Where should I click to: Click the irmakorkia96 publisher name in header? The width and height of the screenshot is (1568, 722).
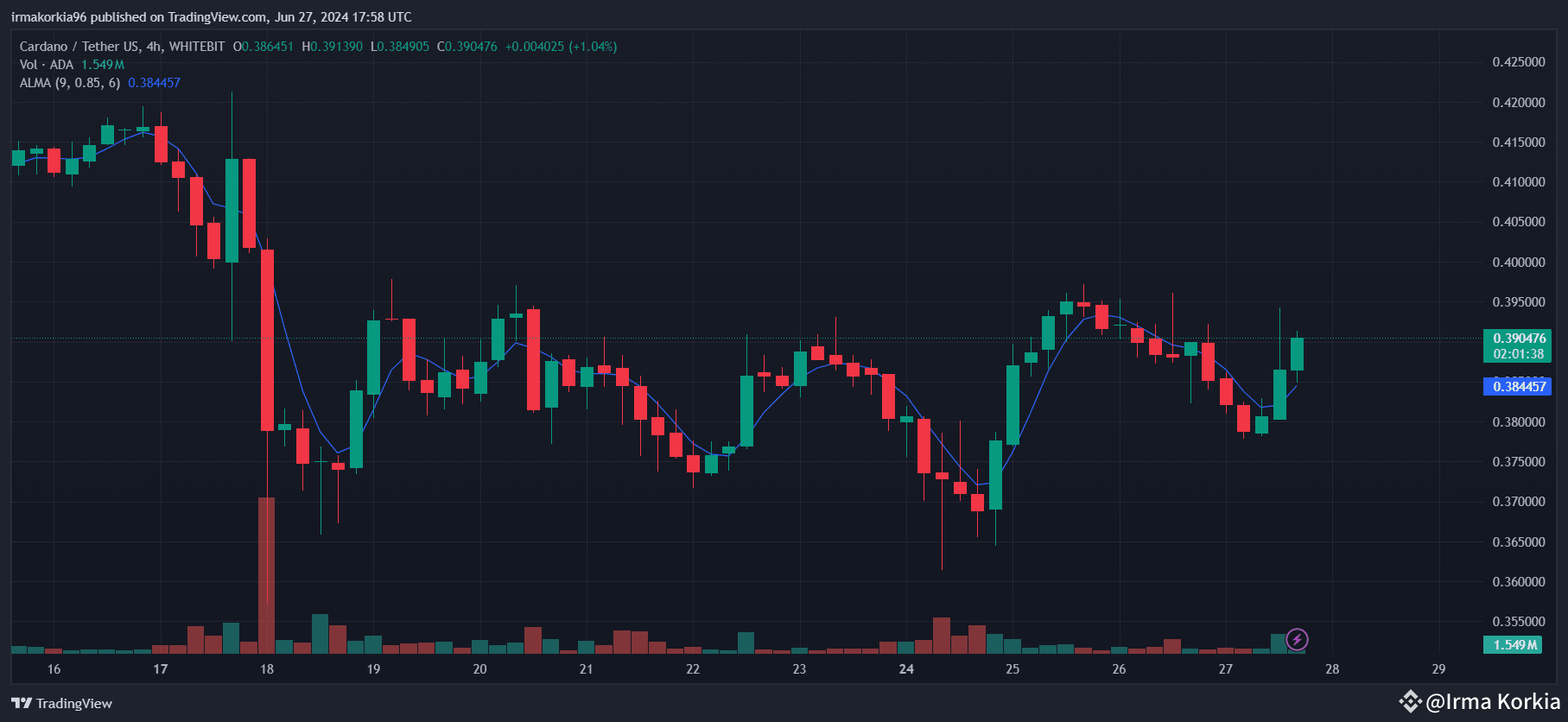48,17
